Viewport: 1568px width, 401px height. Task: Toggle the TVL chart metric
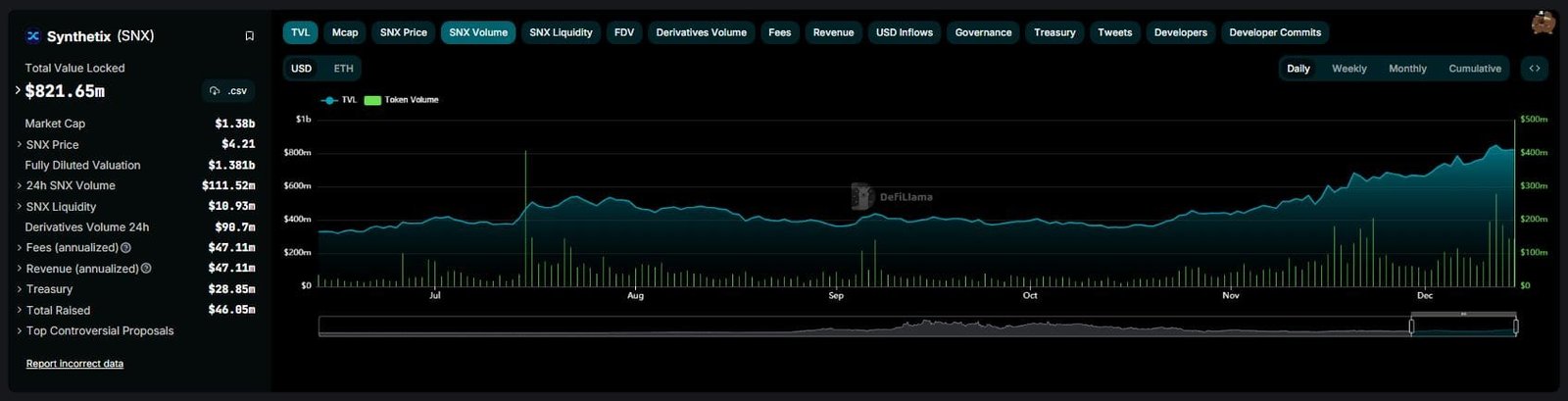(300, 32)
